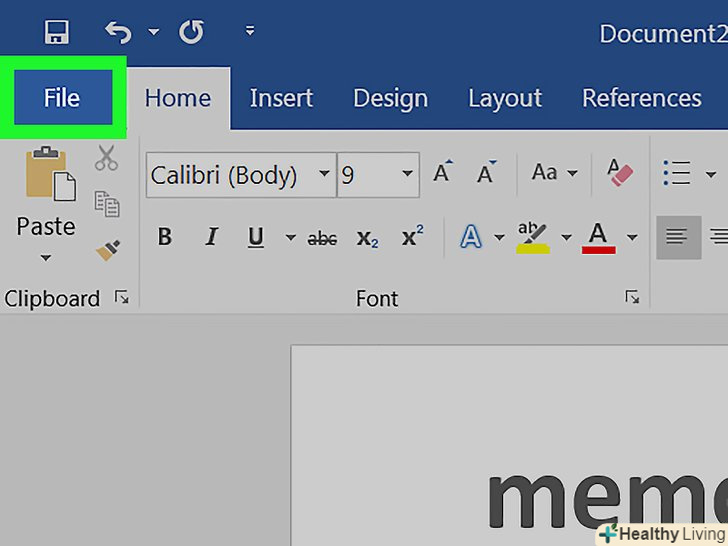This screenshot has width=728, height=546.
Task: Go to the References tab
Action: pyautogui.click(x=642, y=98)
